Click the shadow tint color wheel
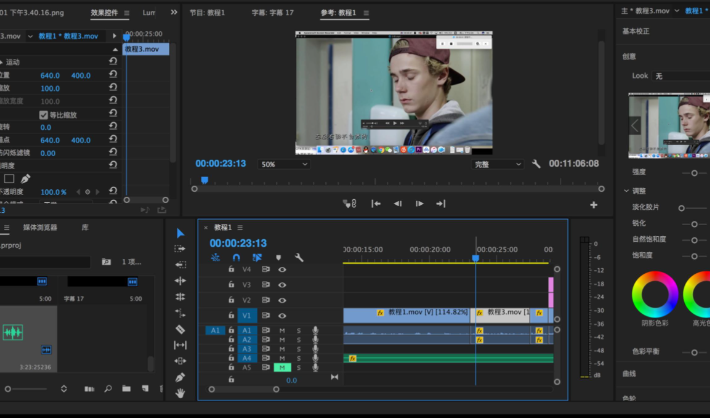 [655, 294]
